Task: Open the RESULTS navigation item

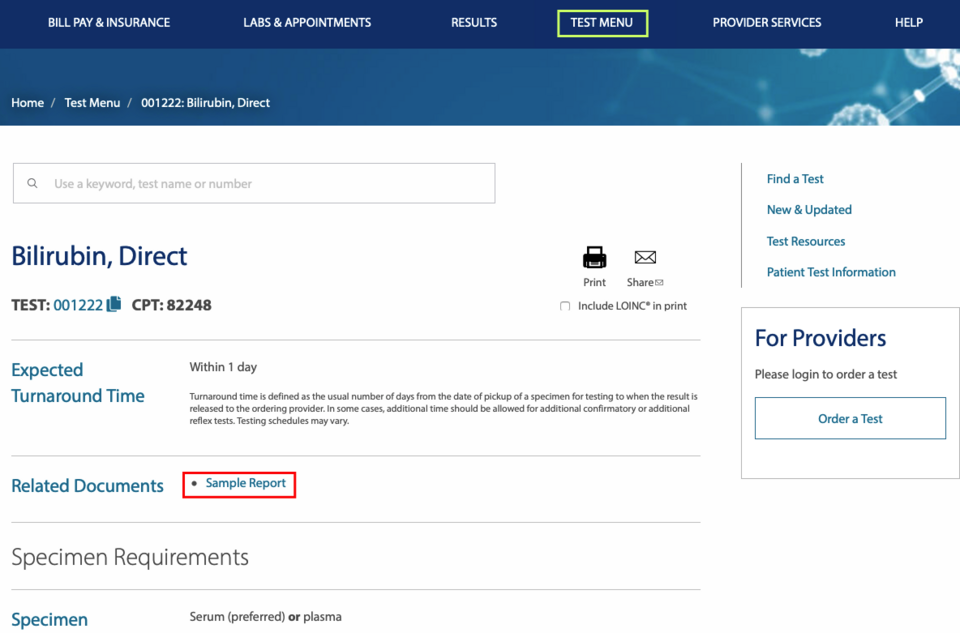Action: tap(473, 22)
